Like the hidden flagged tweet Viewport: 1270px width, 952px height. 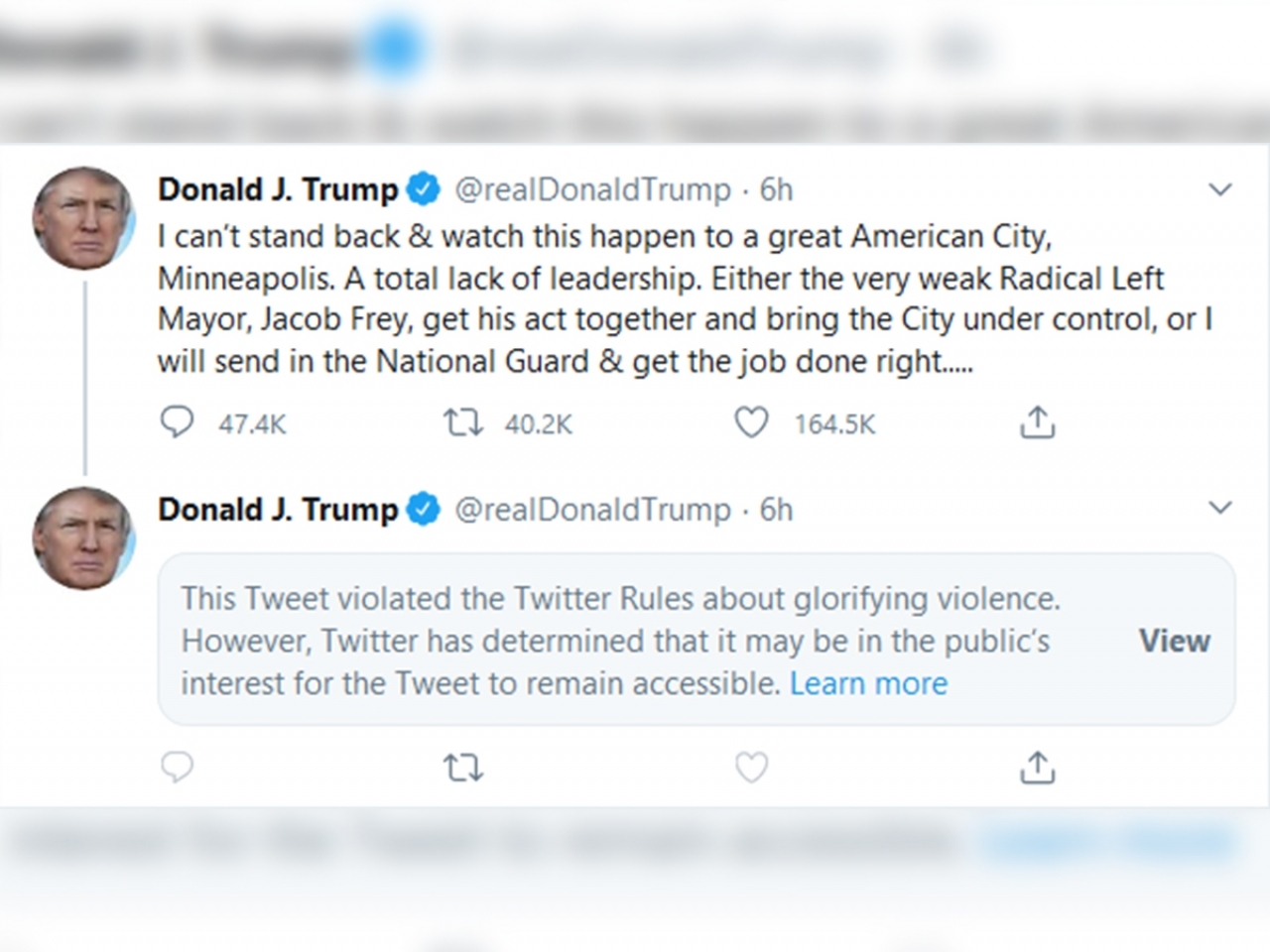click(751, 768)
